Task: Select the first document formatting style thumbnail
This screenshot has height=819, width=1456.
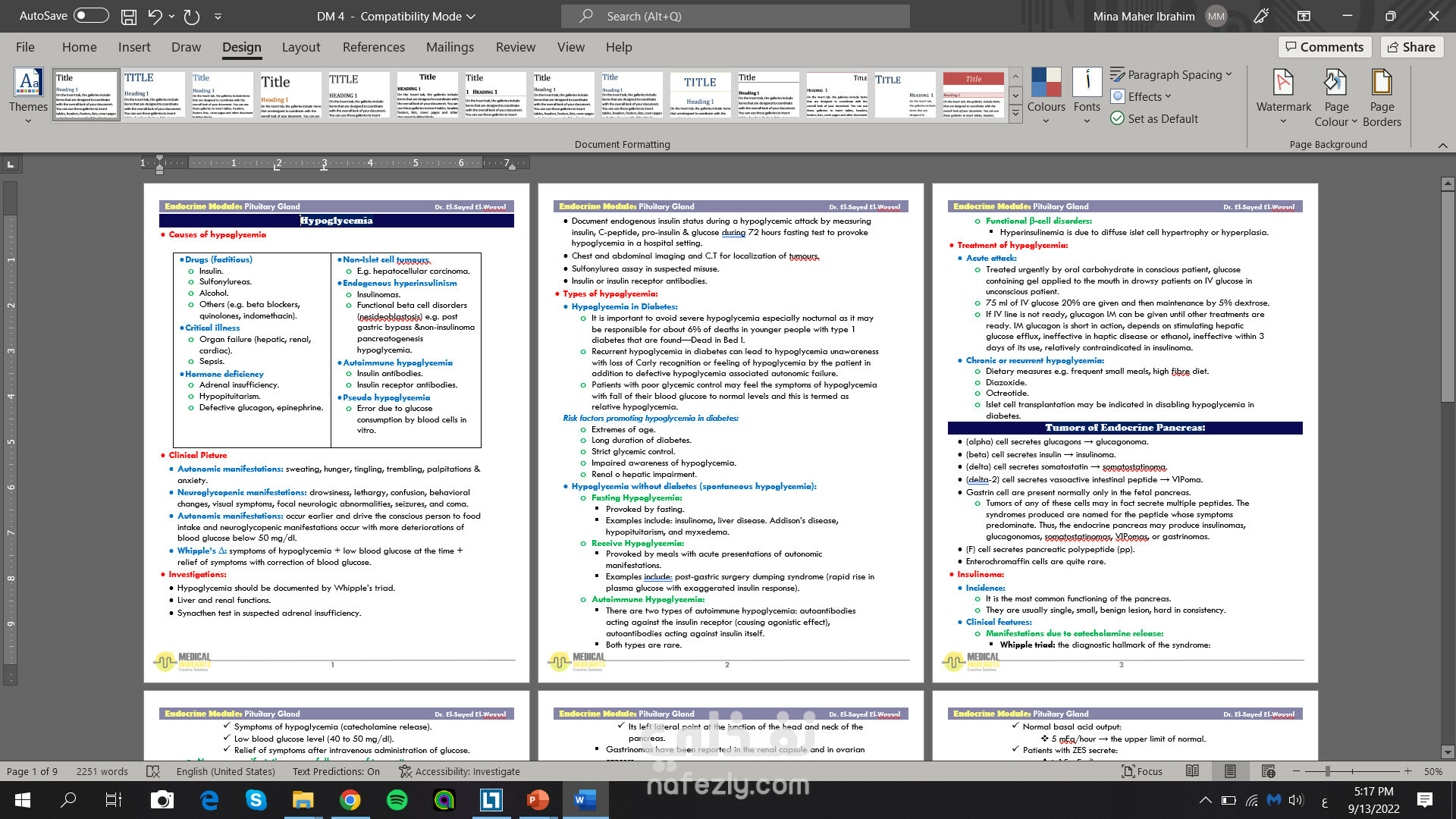Action: (x=86, y=95)
